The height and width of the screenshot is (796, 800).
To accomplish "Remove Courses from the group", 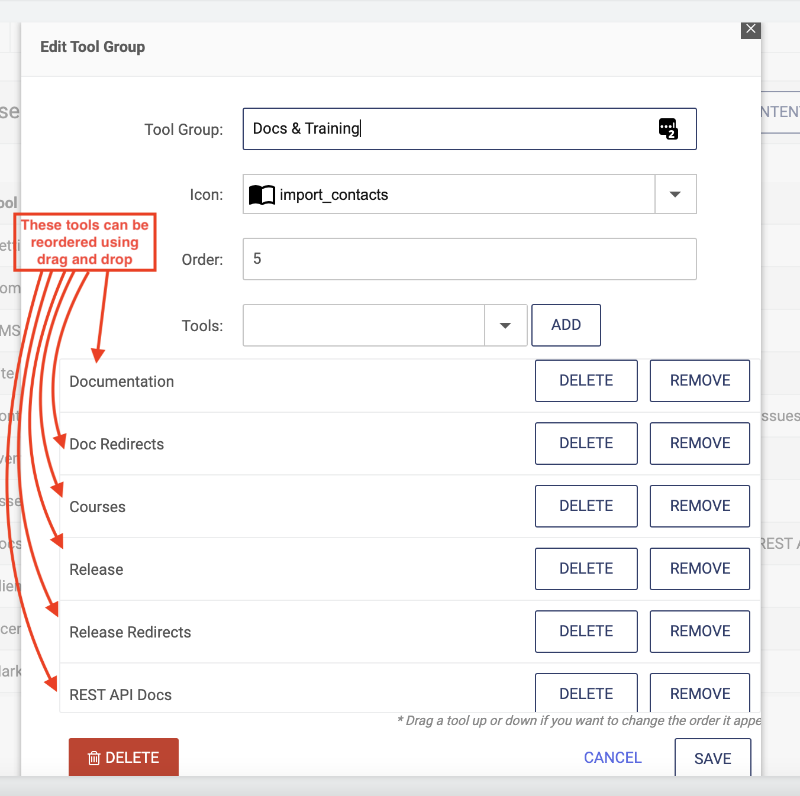I will [700, 506].
